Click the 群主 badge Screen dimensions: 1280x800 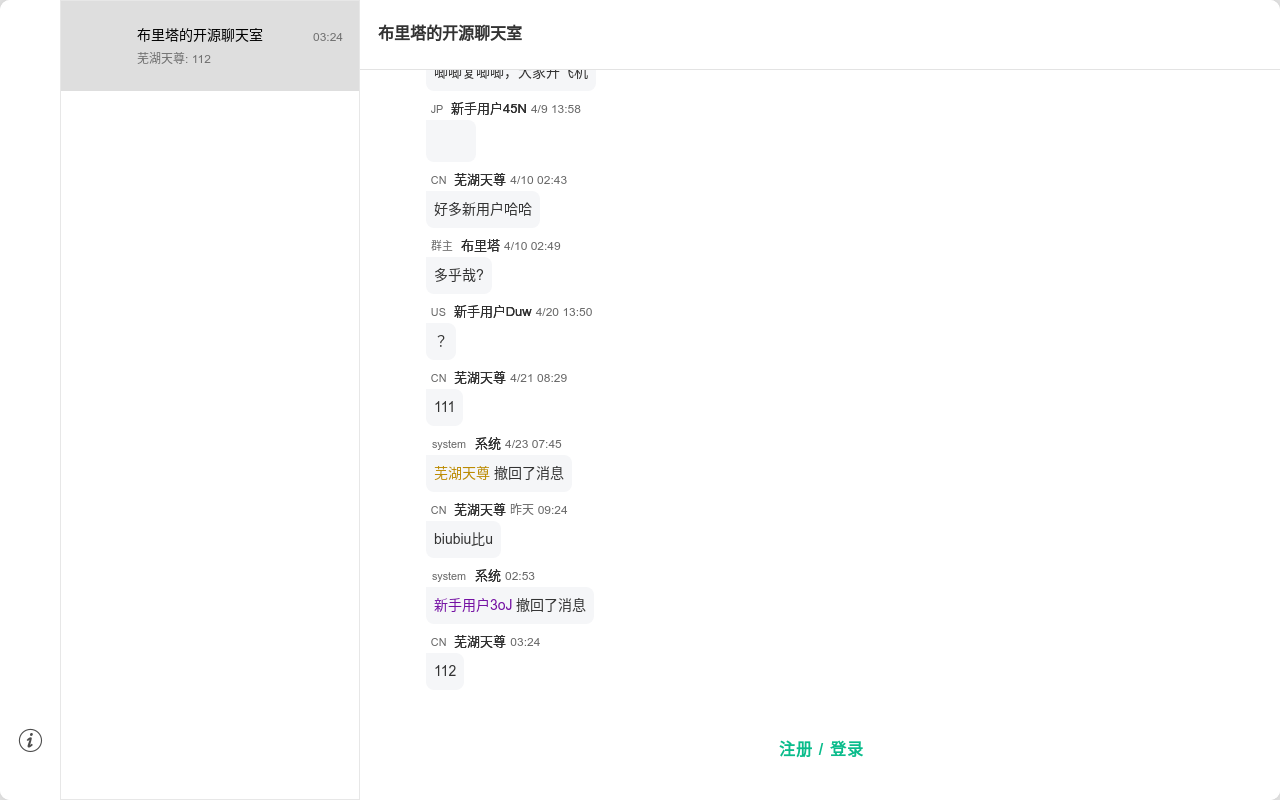click(x=442, y=246)
